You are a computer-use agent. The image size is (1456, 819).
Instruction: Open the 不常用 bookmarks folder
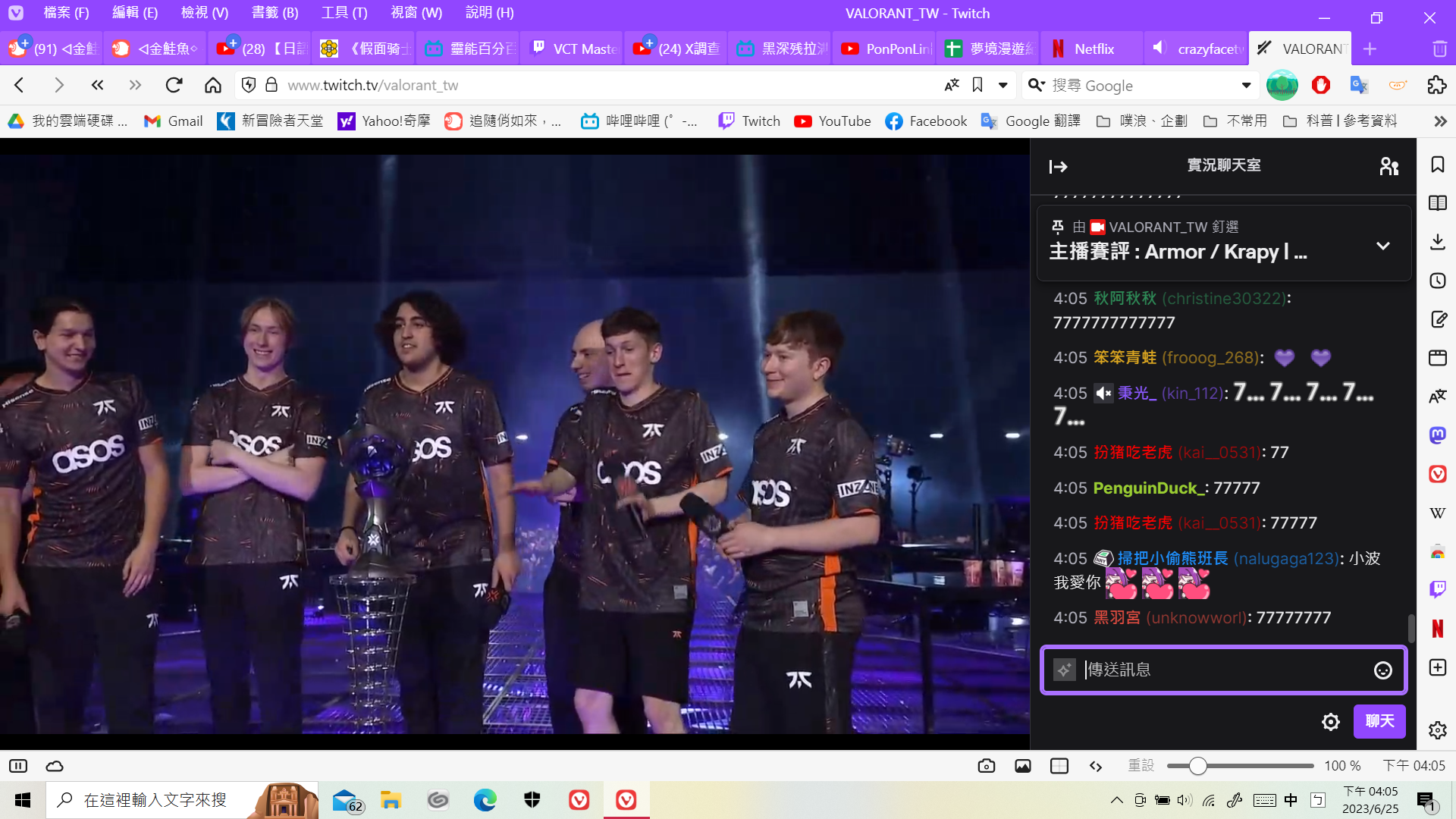[x=1235, y=121]
